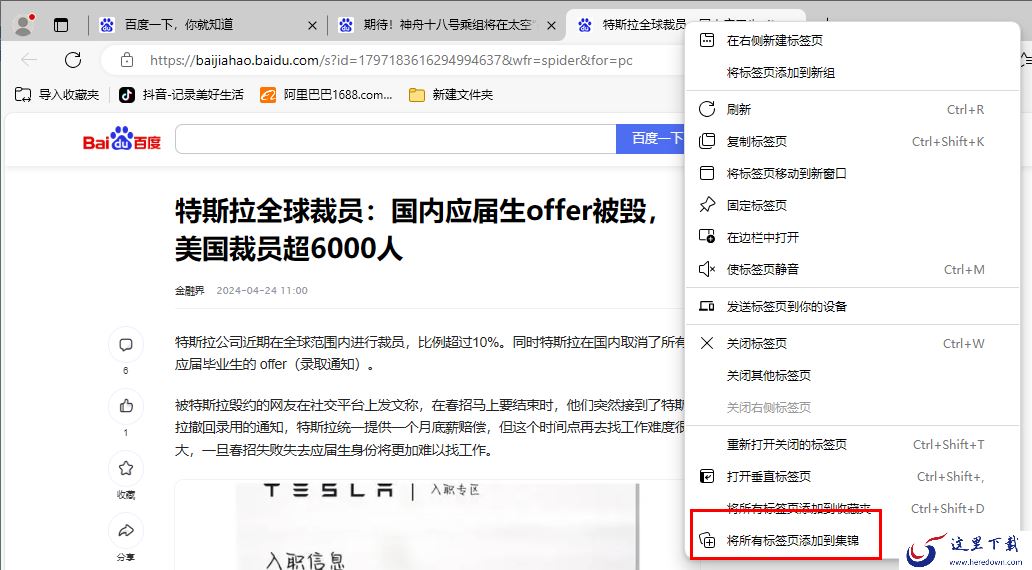Choose 发送标签页到你的设备
This screenshot has width=1032, height=570.
pyautogui.click(x=852, y=307)
